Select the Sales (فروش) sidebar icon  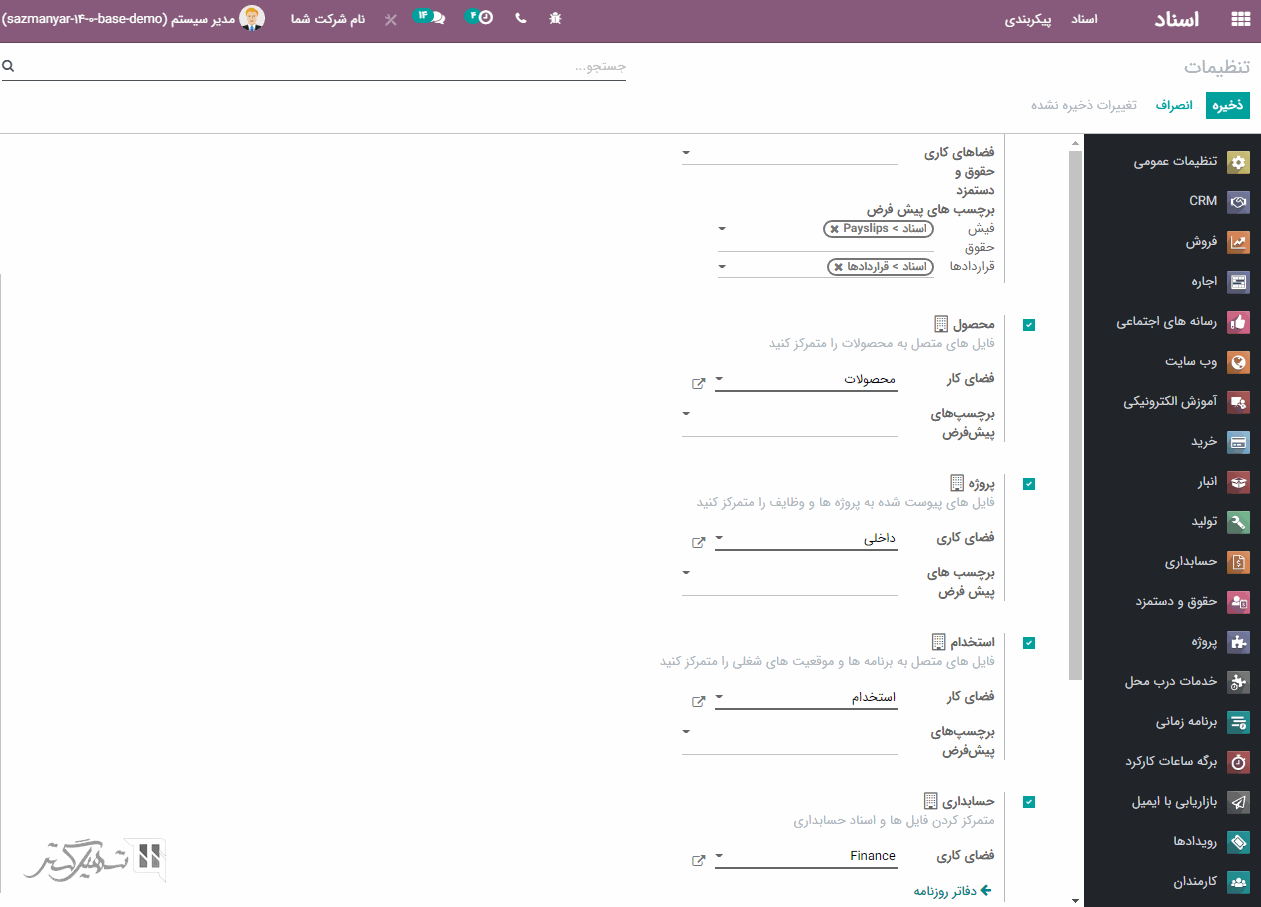1239,242
